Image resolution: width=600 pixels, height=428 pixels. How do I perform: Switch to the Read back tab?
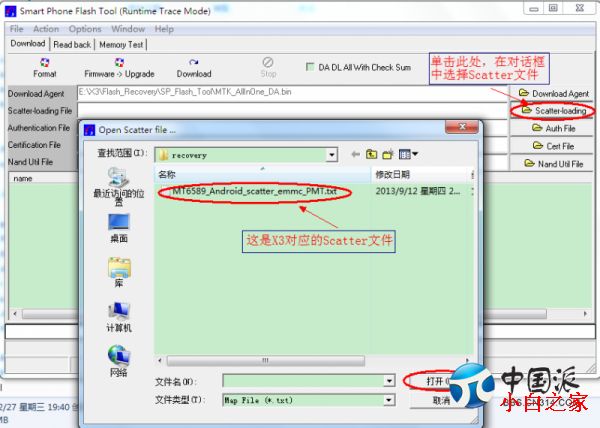[72, 45]
